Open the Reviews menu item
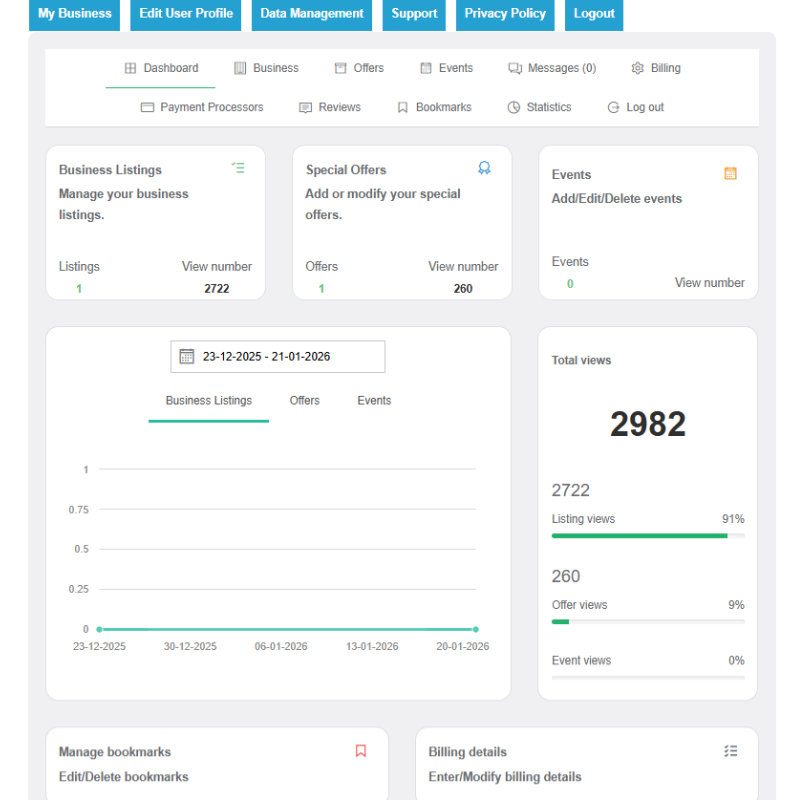The image size is (800, 800). (330, 107)
